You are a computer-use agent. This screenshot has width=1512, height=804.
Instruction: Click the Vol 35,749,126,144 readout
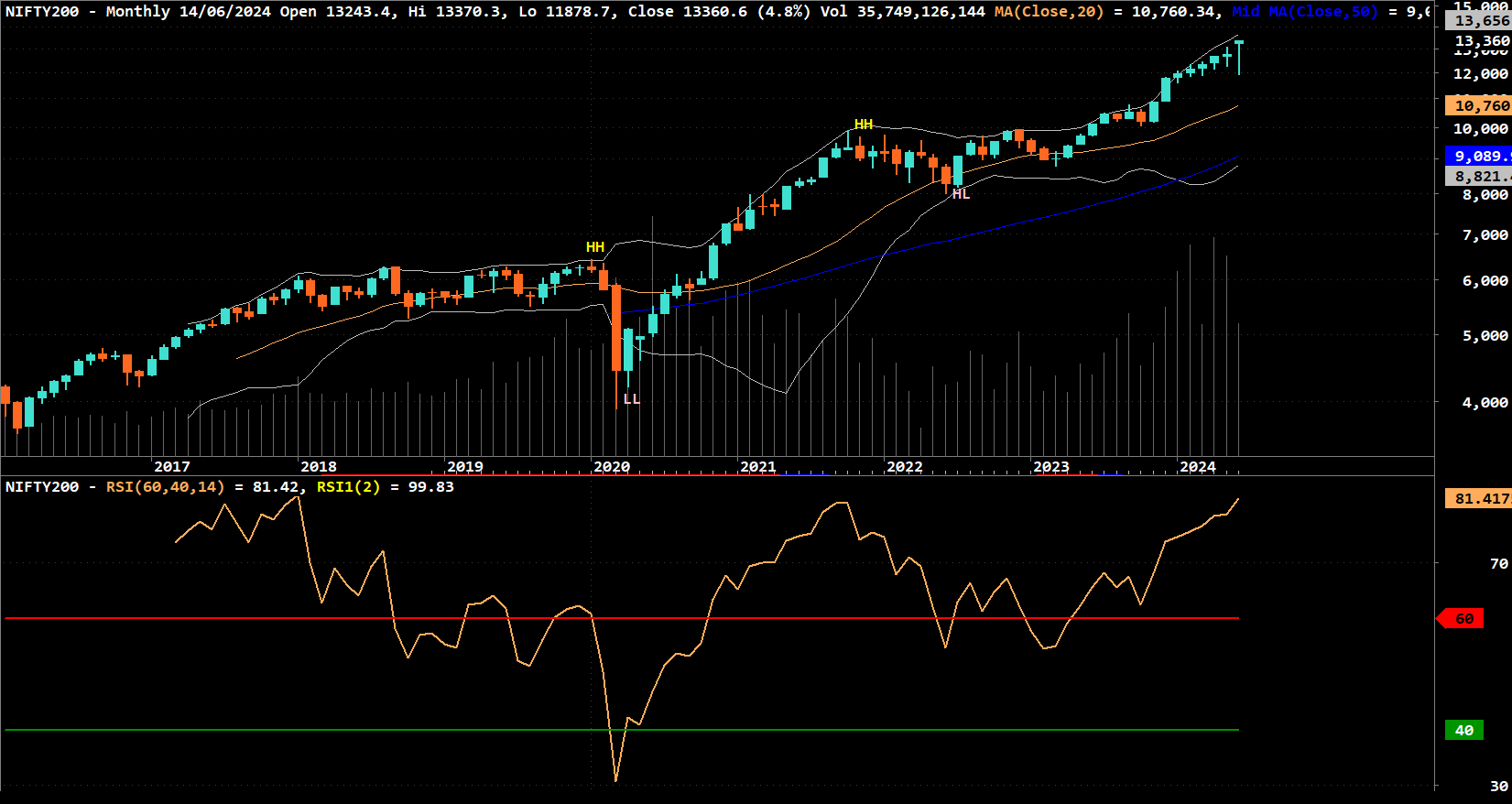[902, 11]
